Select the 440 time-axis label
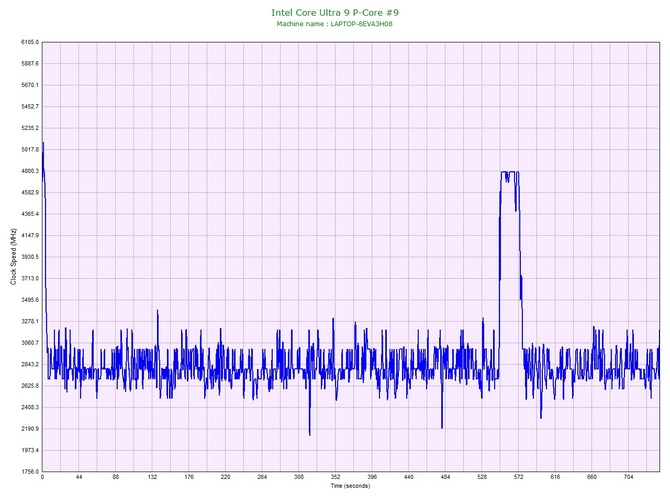The height and width of the screenshot is (503, 670). pyautogui.click(x=409, y=477)
